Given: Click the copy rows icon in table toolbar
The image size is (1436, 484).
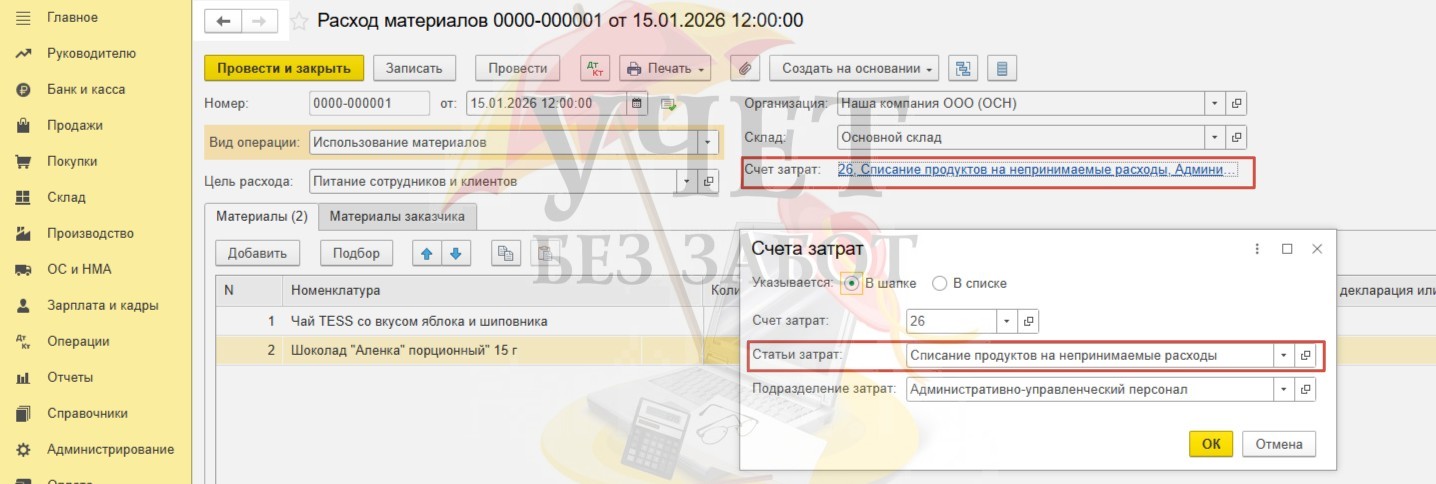Looking at the screenshot, I should [x=506, y=253].
